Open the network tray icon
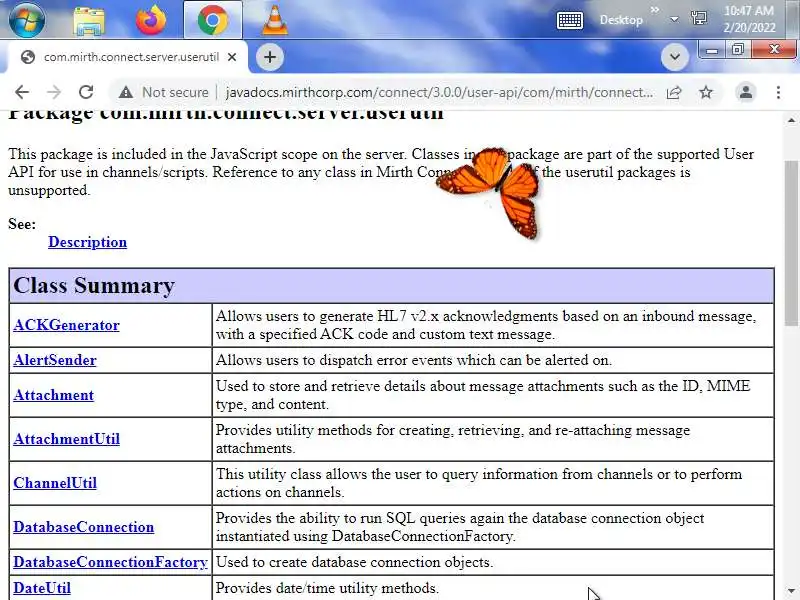This screenshot has width=800, height=600. tap(698, 19)
